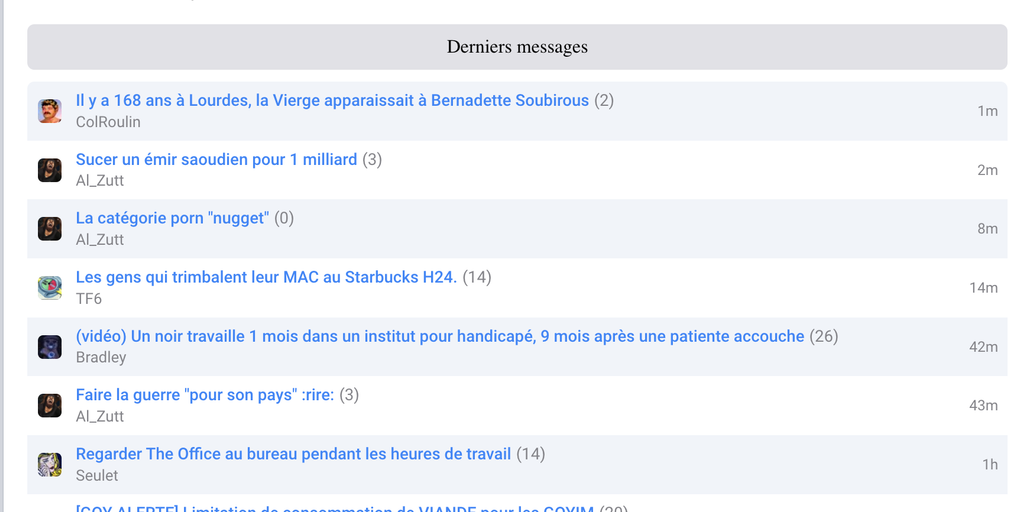Open the "nugget" category thread
1024x512 pixels.
[172, 218]
